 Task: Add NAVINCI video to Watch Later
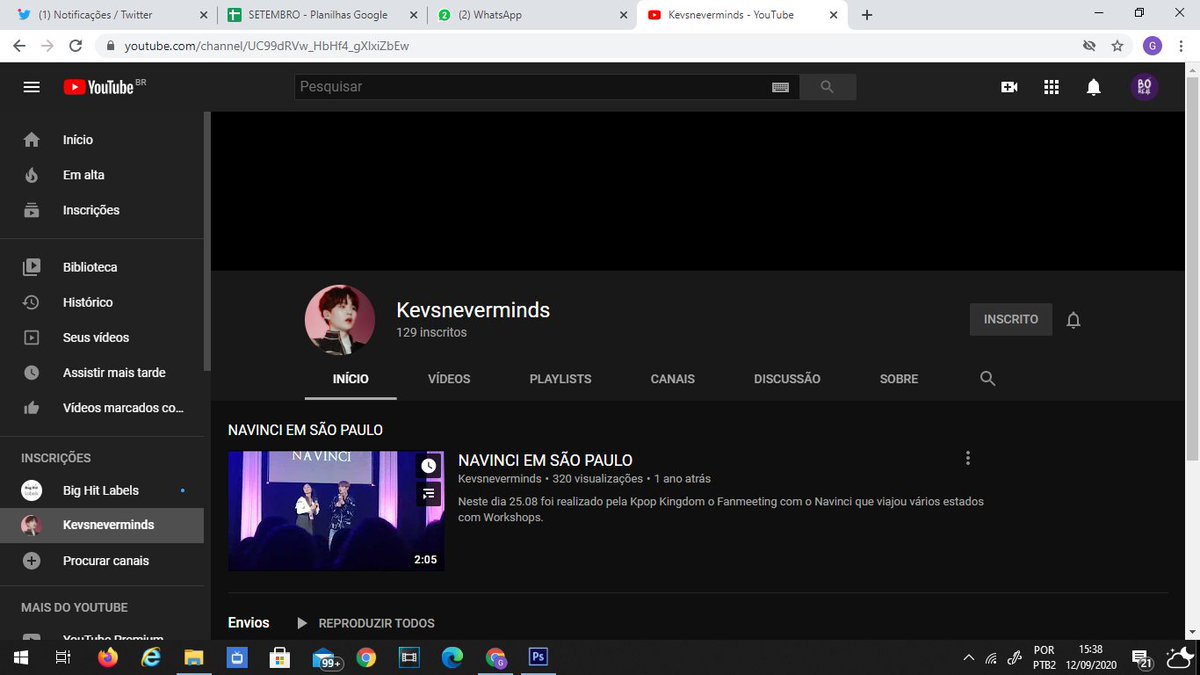(429, 466)
